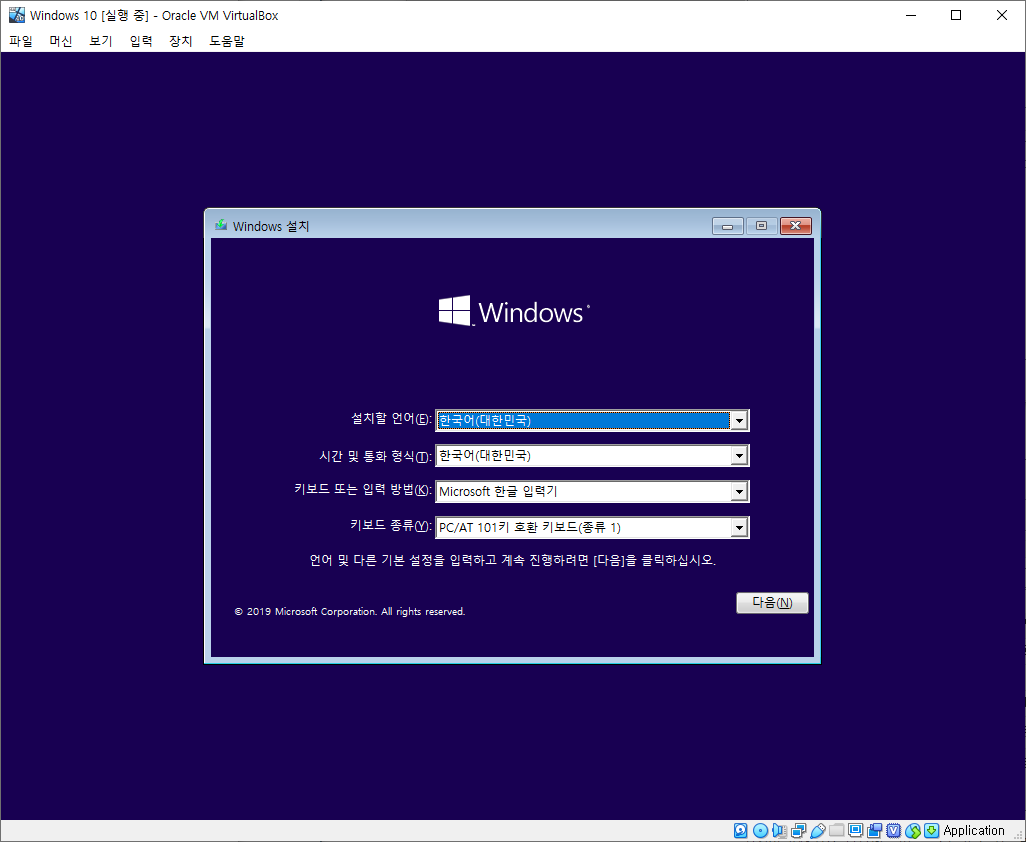Click the shared folders status icon
Image resolution: width=1026 pixels, height=842 pixels.
836,831
